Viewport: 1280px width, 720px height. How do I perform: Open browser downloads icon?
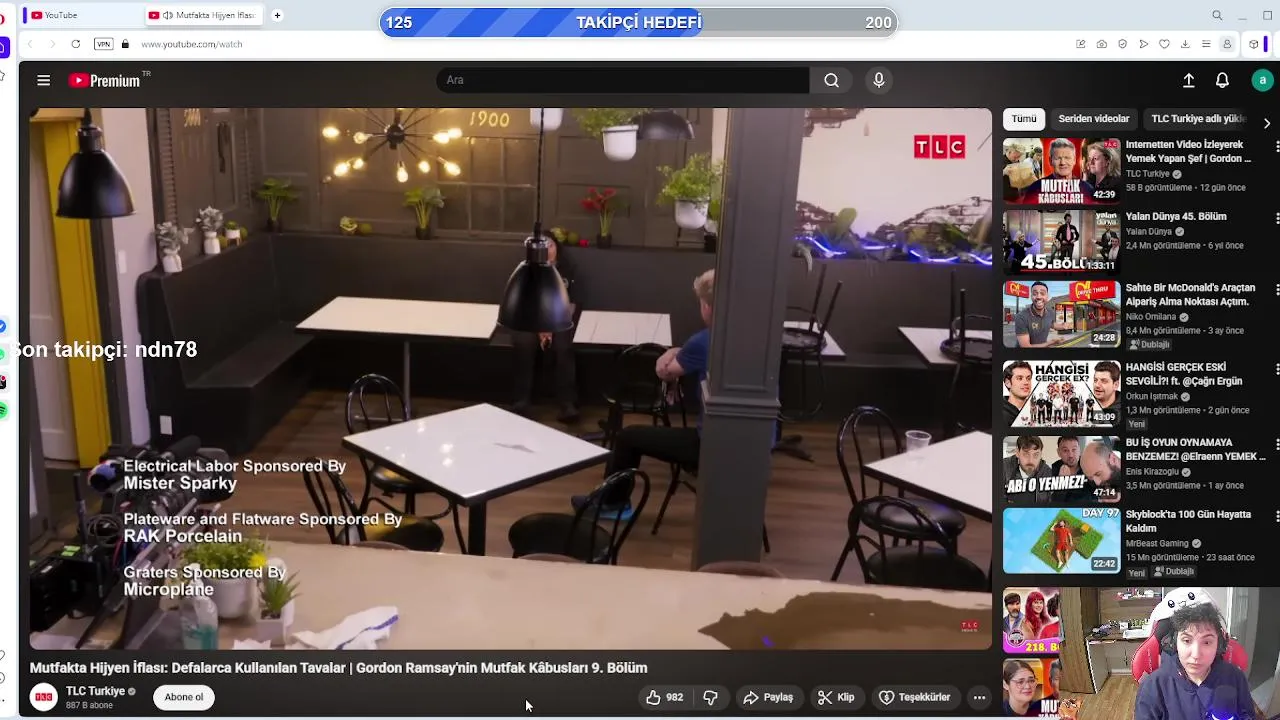click(x=1185, y=44)
